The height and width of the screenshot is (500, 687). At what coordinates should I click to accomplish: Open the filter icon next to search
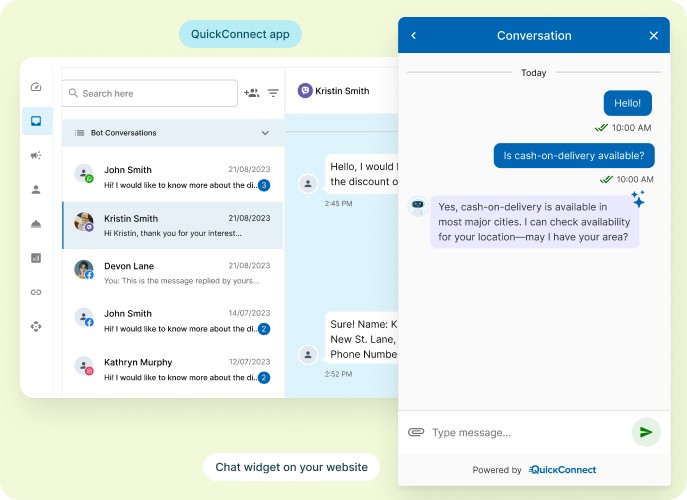click(x=273, y=93)
